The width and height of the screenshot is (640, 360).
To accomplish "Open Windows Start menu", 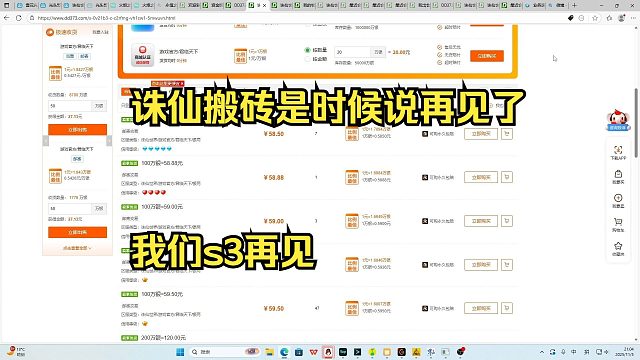I will (x=180, y=352).
